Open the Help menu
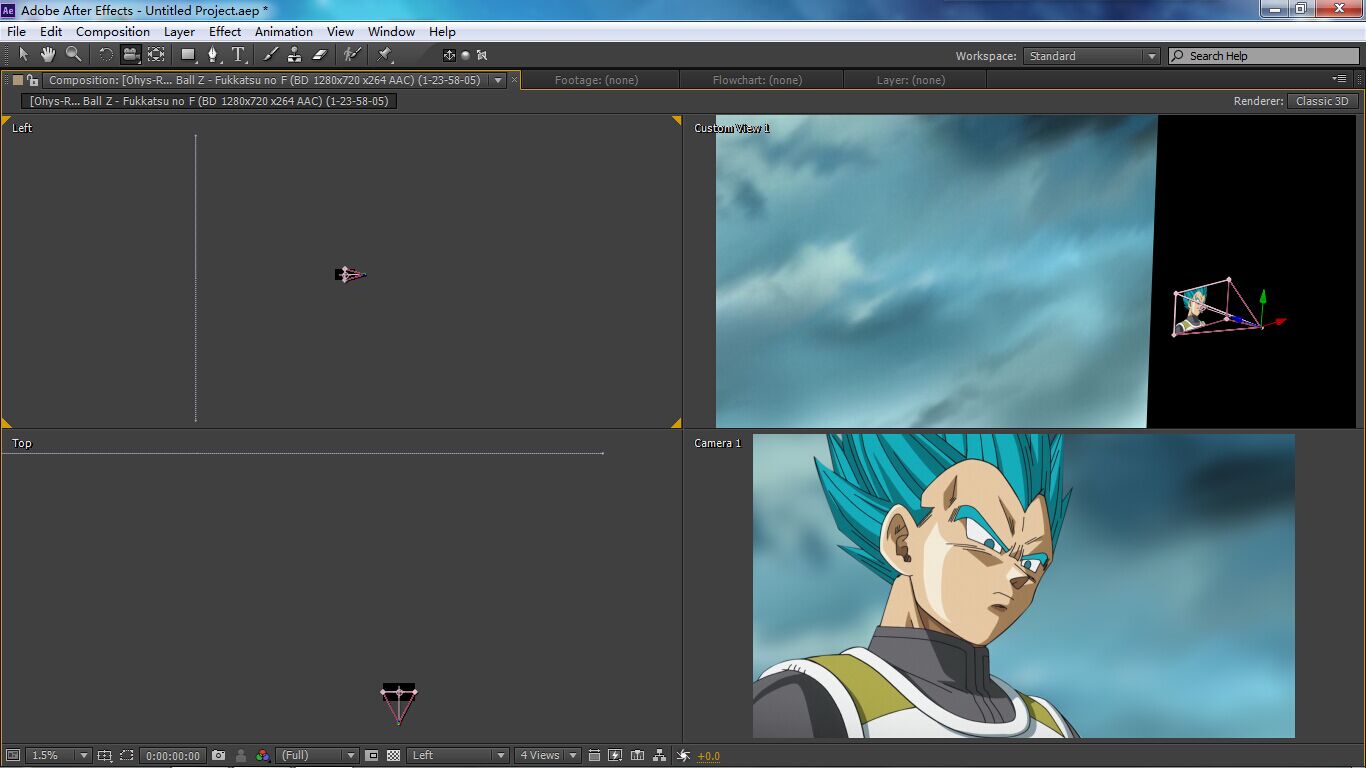This screenshot has width=1366, height=768. 442,32
